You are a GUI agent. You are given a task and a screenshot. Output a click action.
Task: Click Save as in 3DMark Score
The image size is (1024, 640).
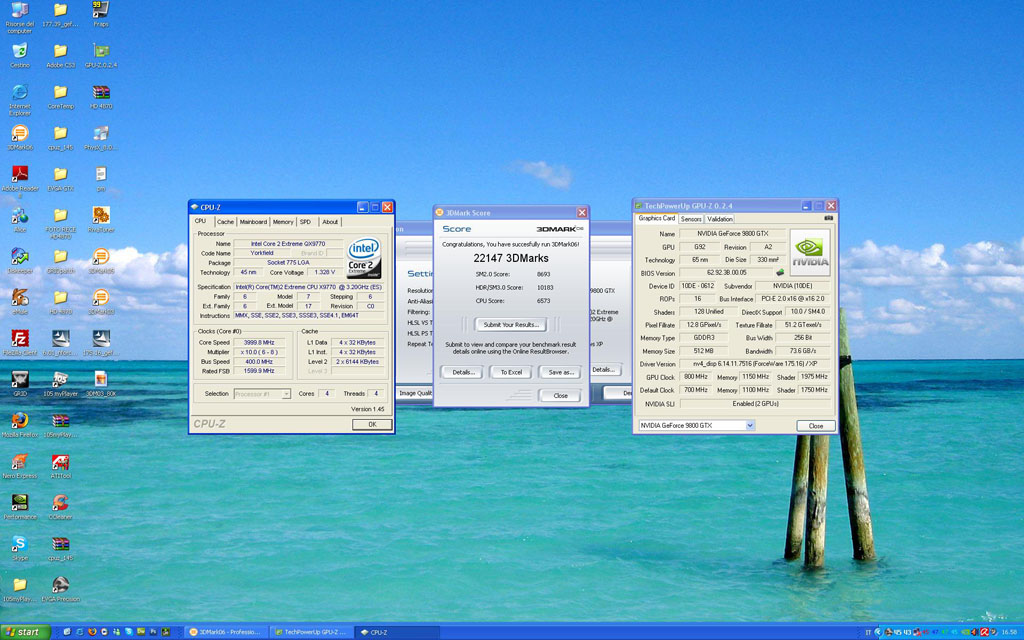(x=560, y=372)
